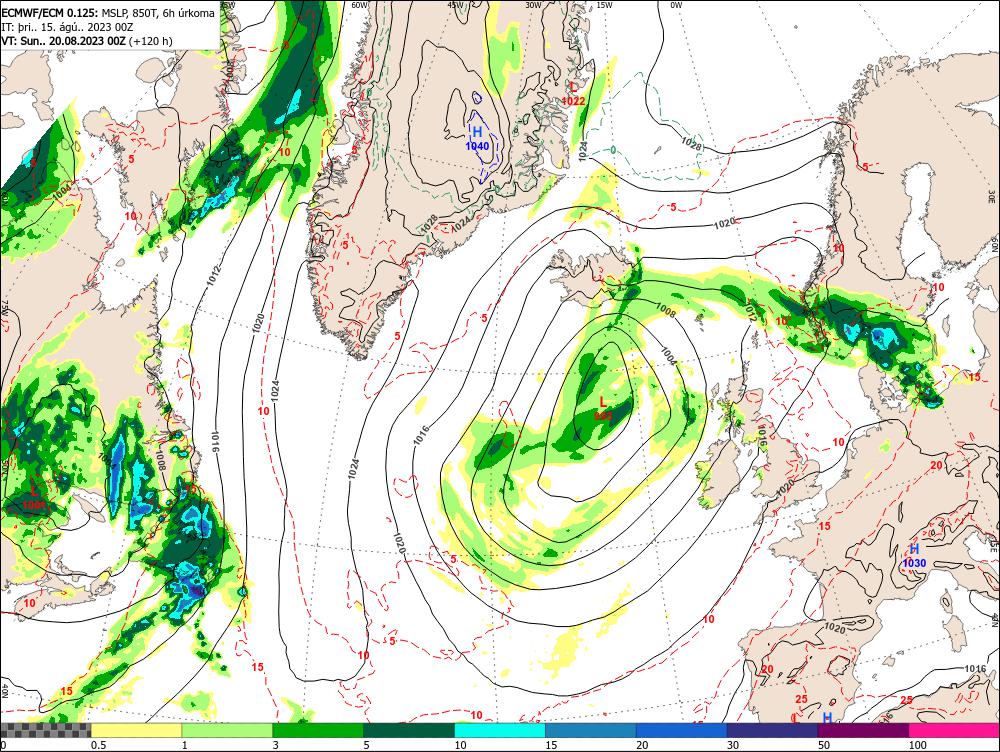Viewport: 1000px width, 752px height.
Task: Click the light green 1–3 legend swatch
Action: coord(227,730)
